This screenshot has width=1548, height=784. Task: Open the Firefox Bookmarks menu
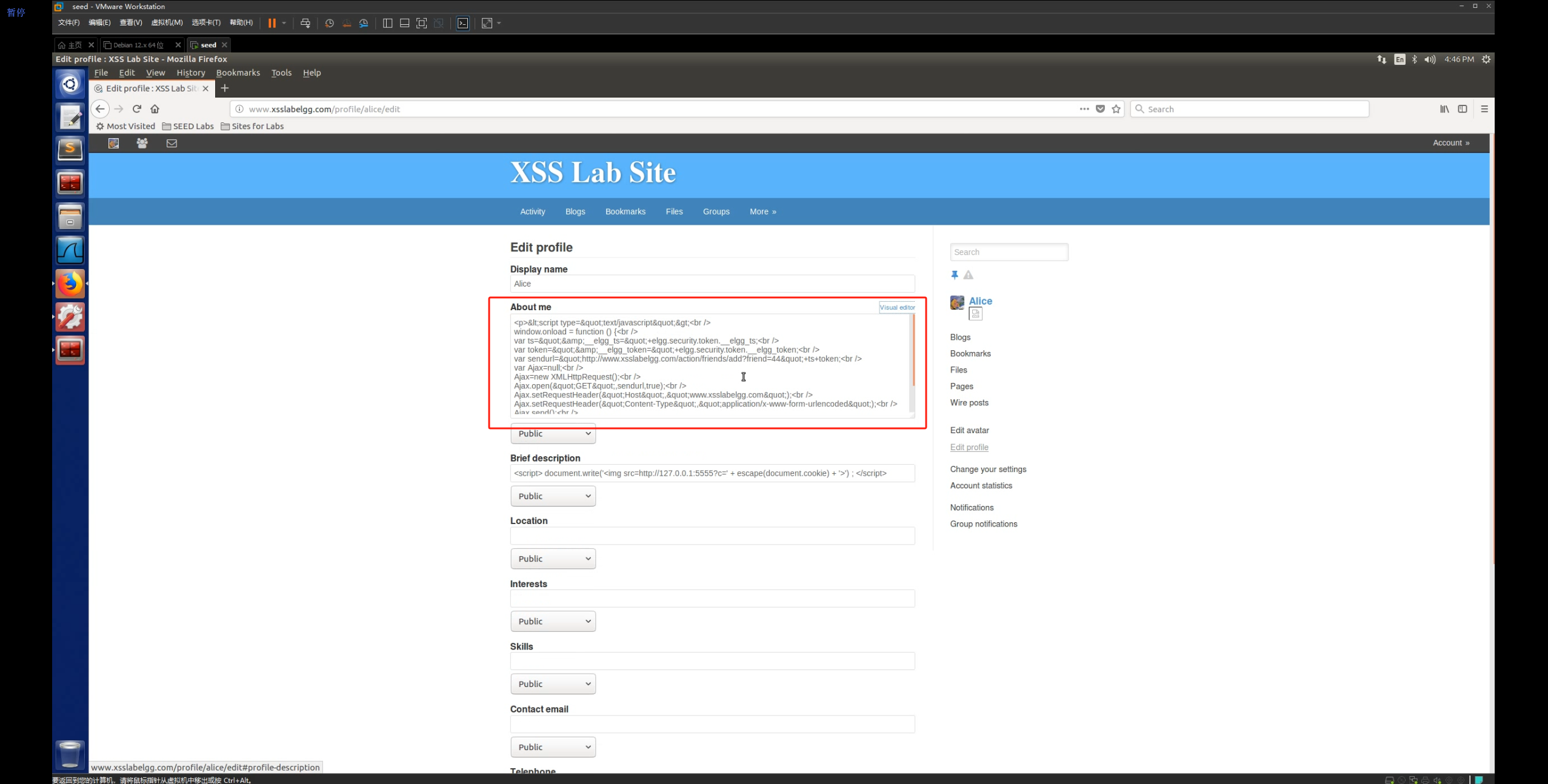(238, 73)
